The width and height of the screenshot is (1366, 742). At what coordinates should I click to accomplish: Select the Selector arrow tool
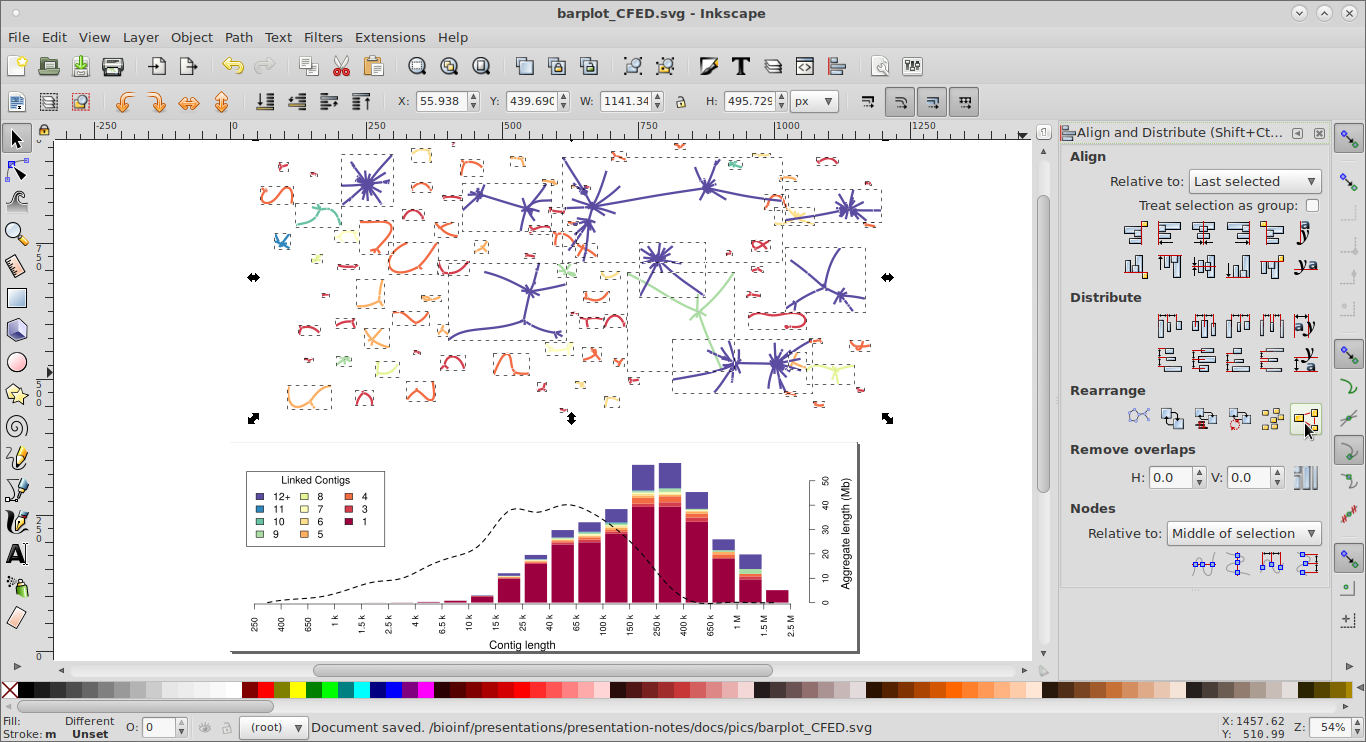click(x=16, y=138)
